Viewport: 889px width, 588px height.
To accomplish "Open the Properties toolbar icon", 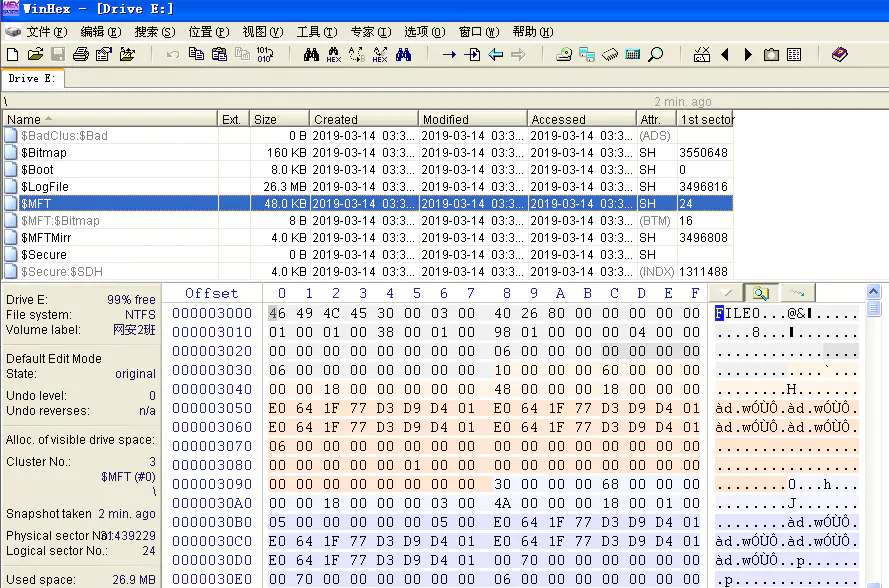I will [x=104, y=54].
